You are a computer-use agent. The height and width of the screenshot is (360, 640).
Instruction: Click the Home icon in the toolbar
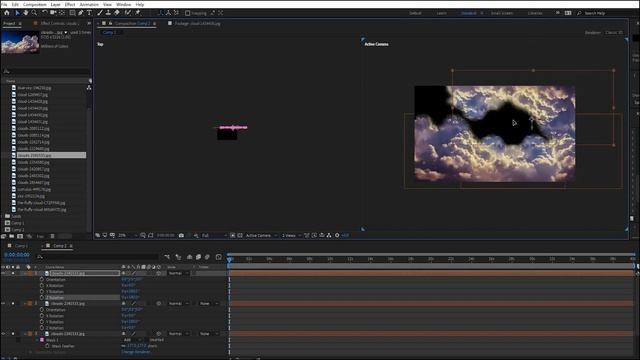pyautogui.click(x=7, y=13)
